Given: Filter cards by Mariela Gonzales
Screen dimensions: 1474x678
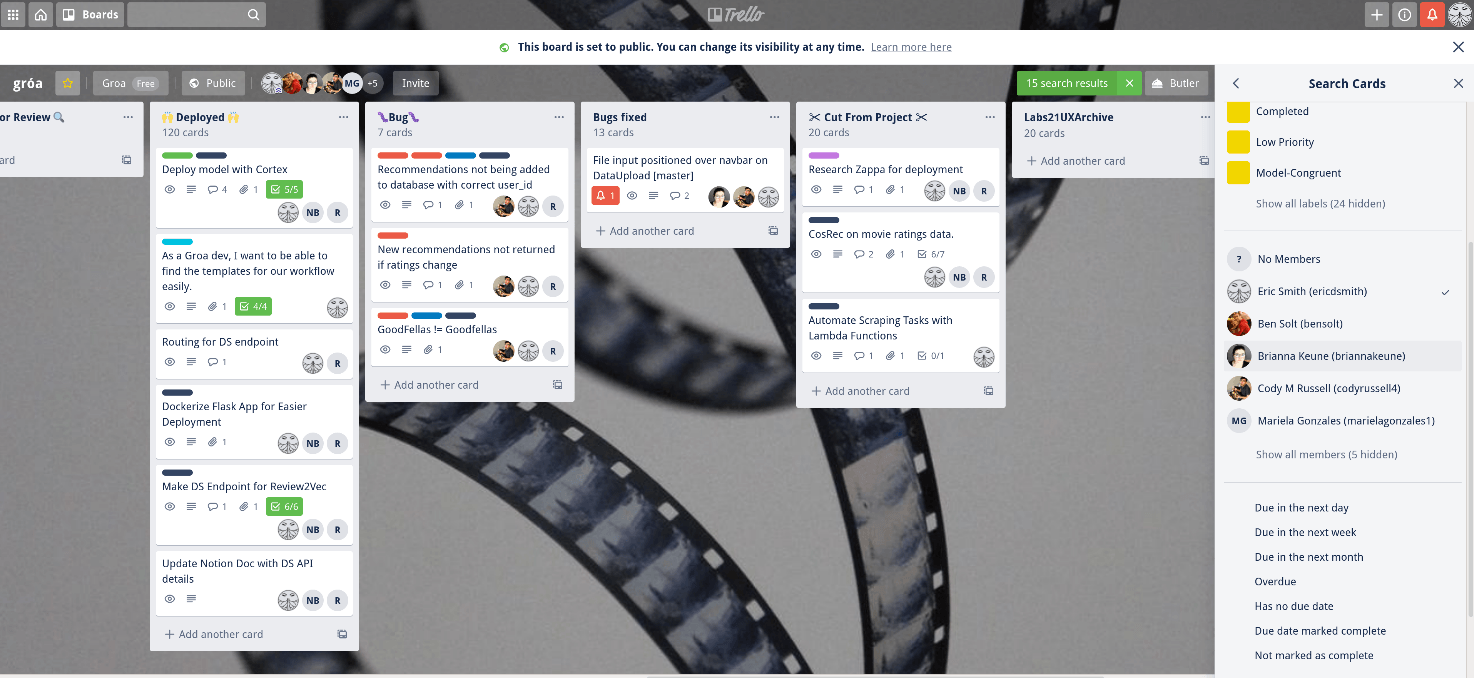Looking at the screenshot, I should pyautogui.click(x=1342, y=421).
